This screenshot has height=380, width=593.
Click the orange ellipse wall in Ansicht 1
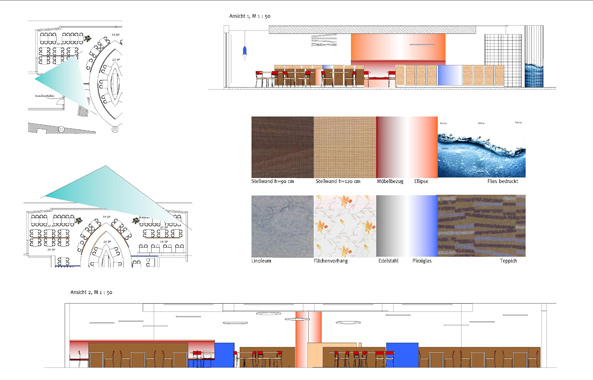click(x=398, y=47)
